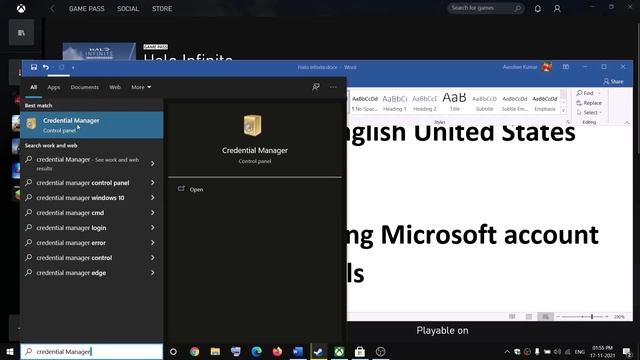Click Replace in Word Editing group
Image resolution: width=640 pixels, height=360 pixels.
[x=589, y=103]
